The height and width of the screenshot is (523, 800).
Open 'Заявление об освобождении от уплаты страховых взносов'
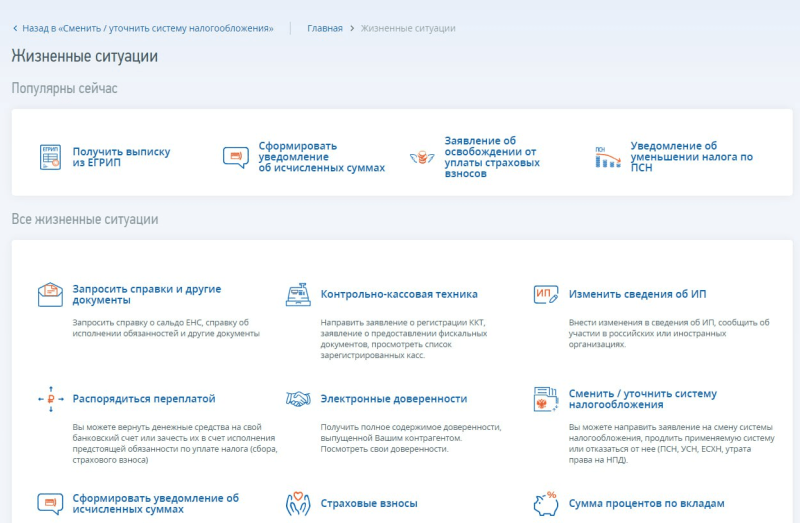[492, 157]
